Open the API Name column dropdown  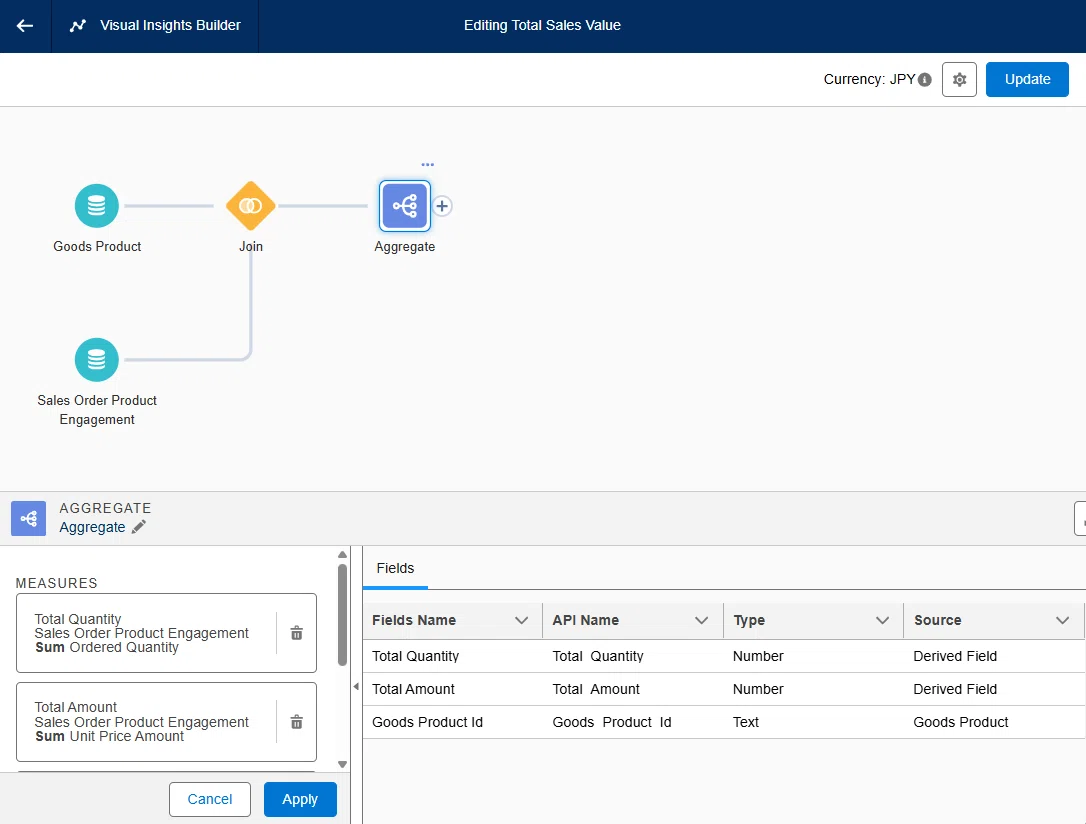[702, 620]
